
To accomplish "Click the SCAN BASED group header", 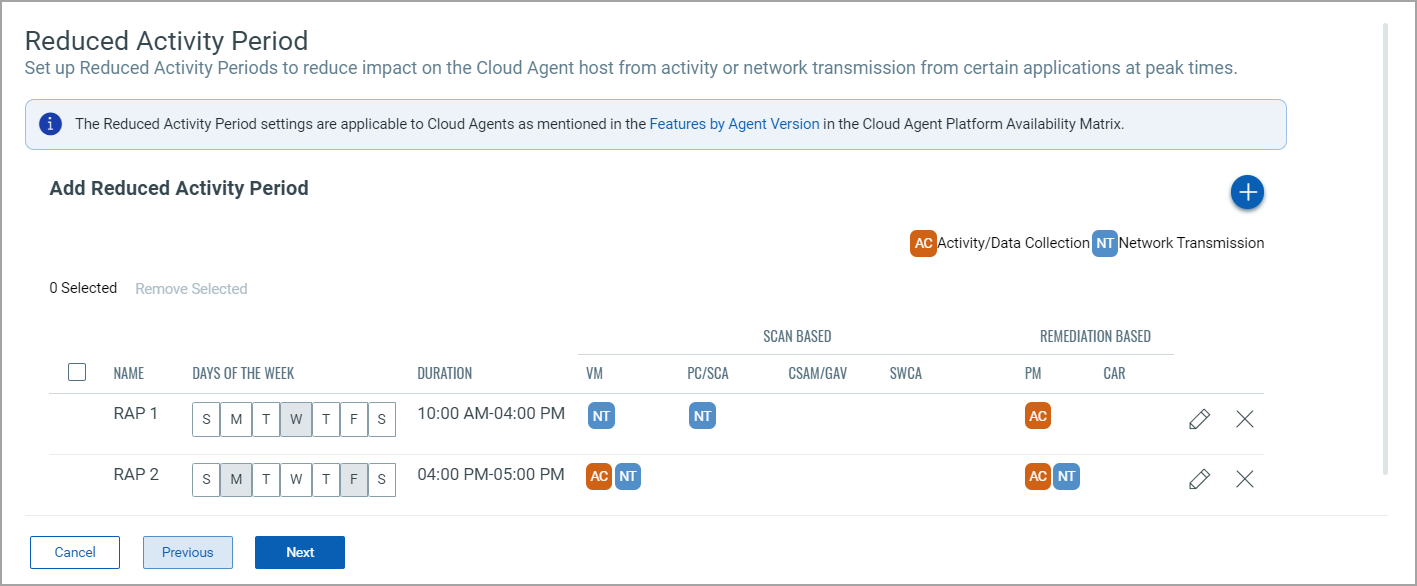I will click(797, 336).
